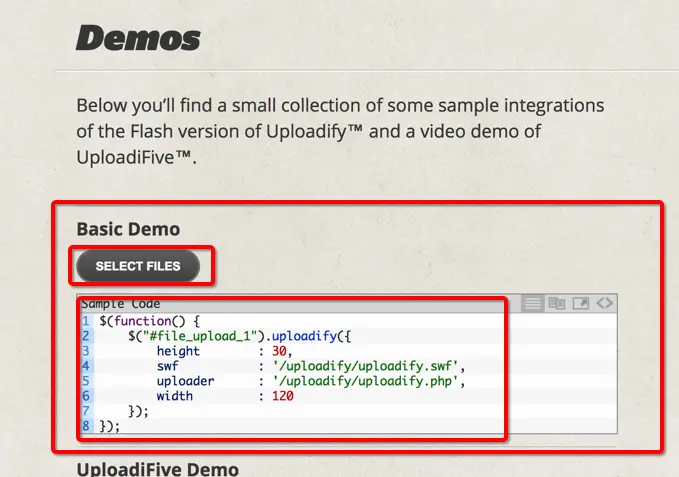Click the intro paragraph mentioning UploadiFive™
Image resolution: width=679 pixels, height=477 pixels.
(x=340, y=131)
